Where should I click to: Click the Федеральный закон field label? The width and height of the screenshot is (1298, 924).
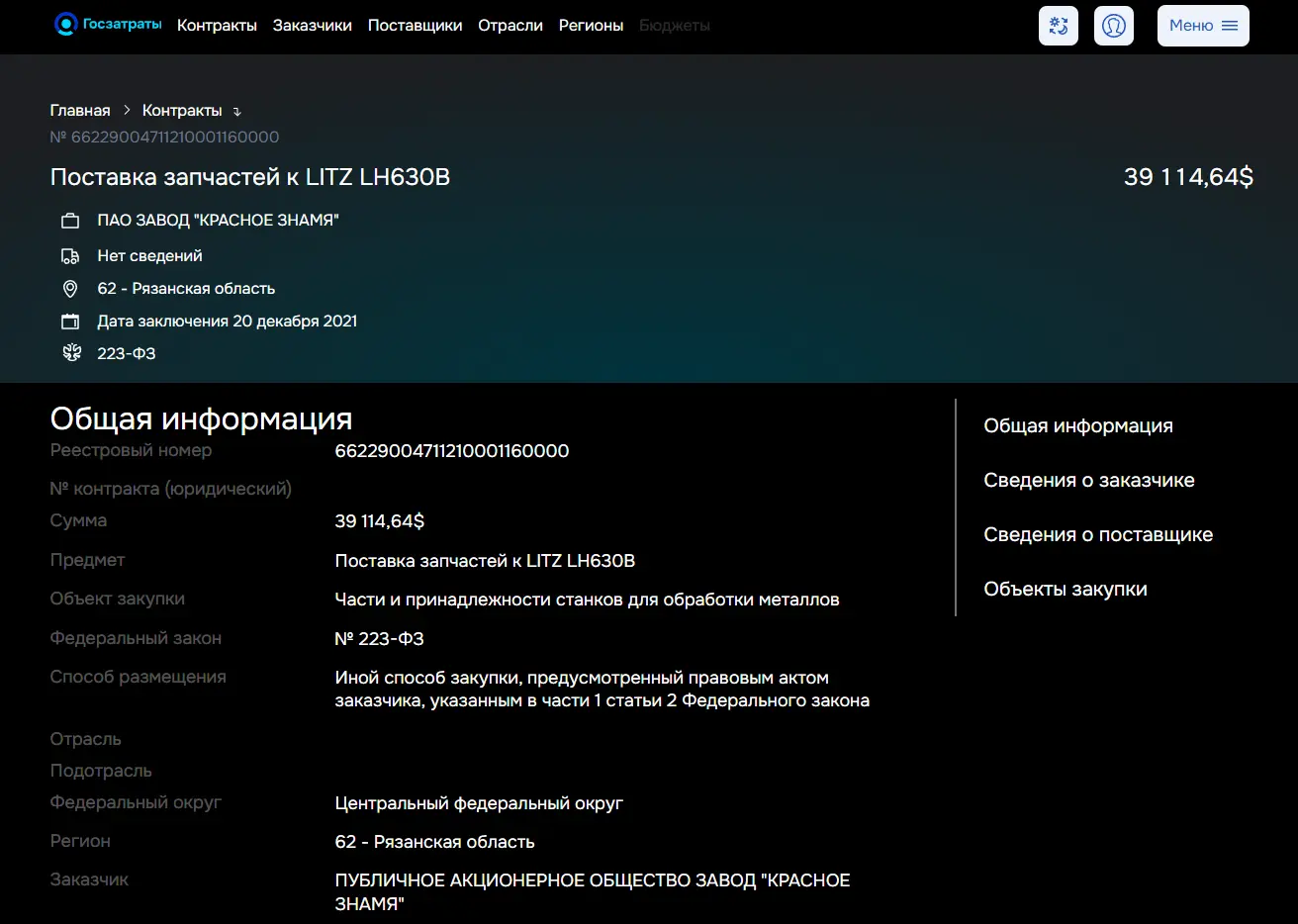click(137, 638)
